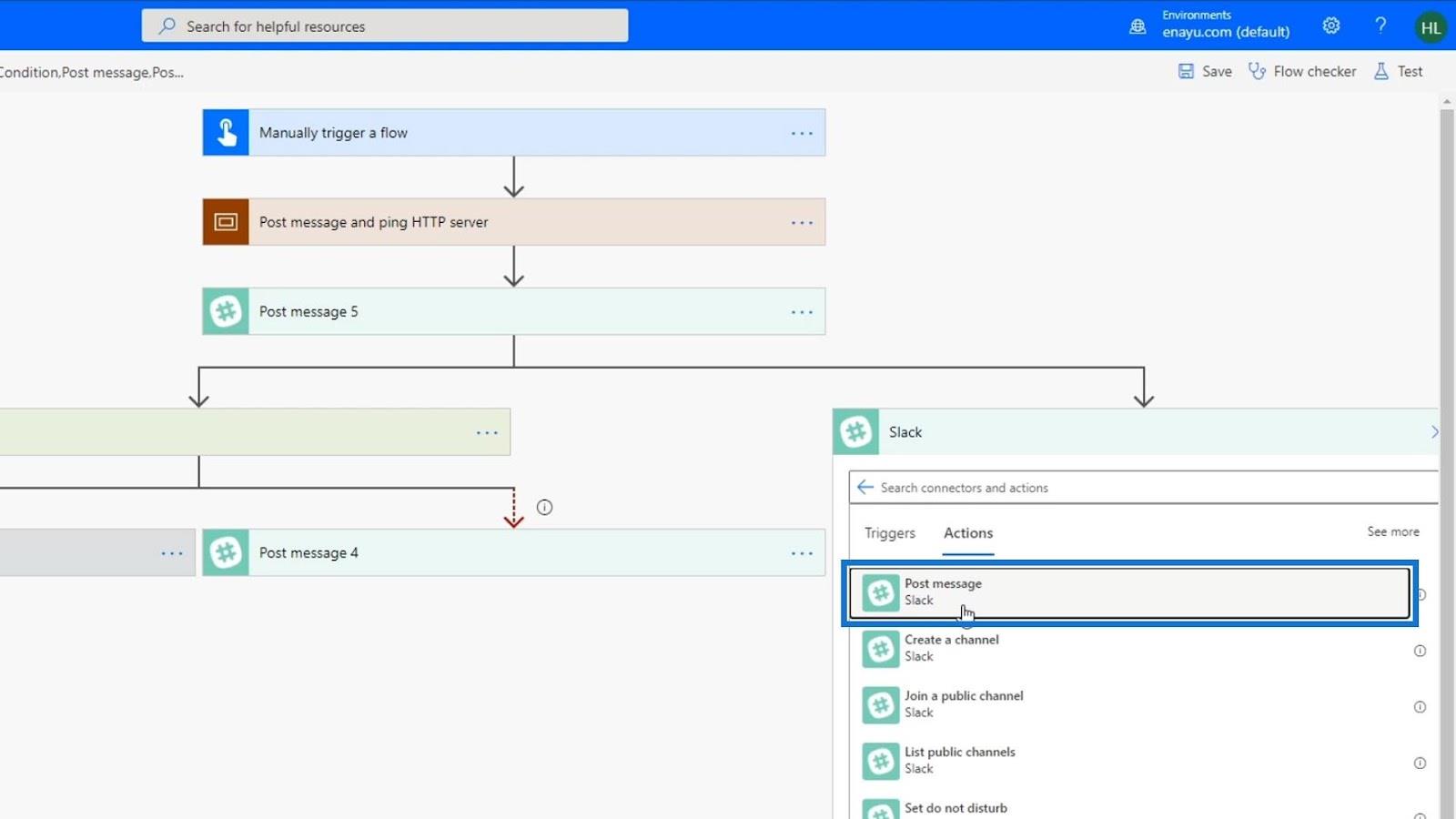
Task: Click the Slack icon in the Slack panel header
Action: (855, 431)
